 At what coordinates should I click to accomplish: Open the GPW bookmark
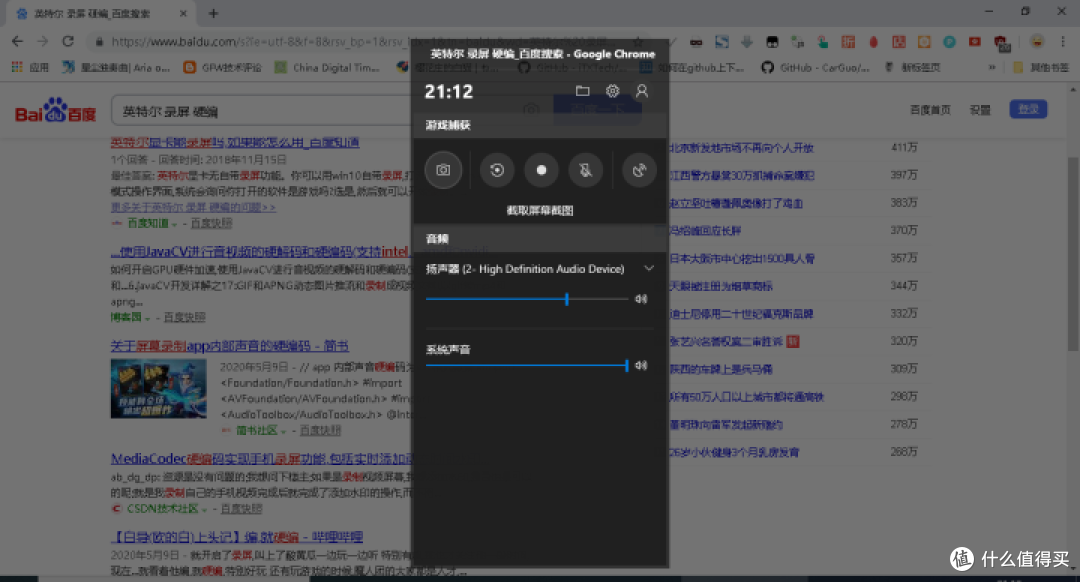[223, 67]
